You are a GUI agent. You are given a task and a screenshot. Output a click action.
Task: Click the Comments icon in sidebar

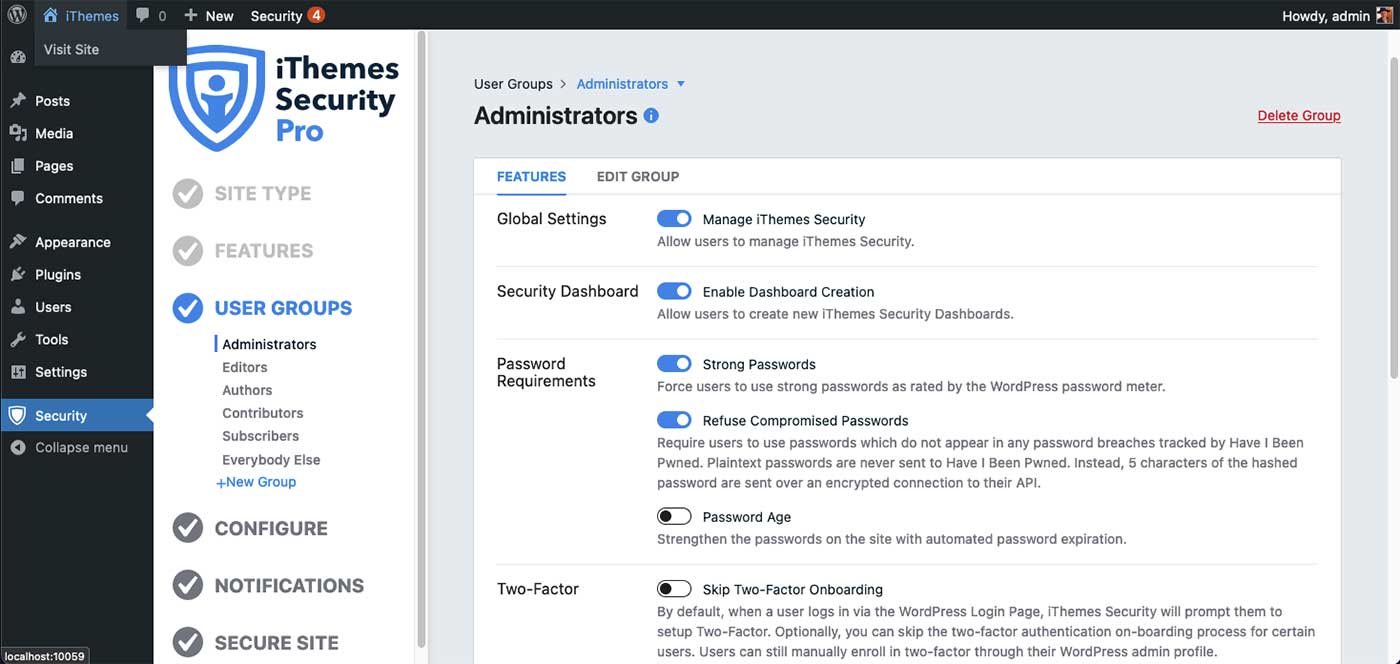18,198
